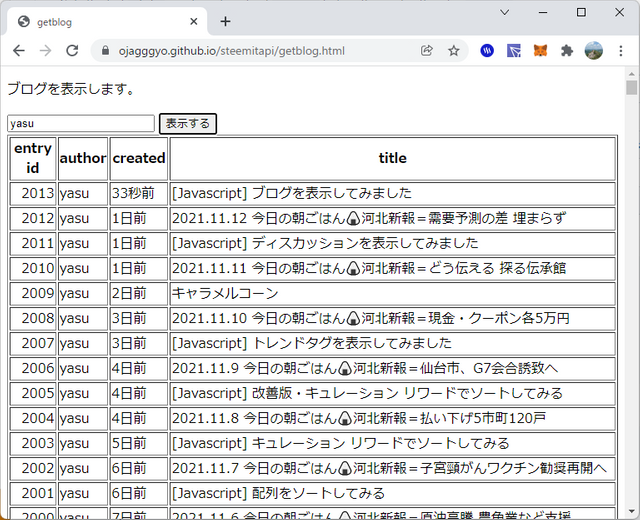The image size is (640, 520).
Task: Open the tab search chevron
Action: 504,12
